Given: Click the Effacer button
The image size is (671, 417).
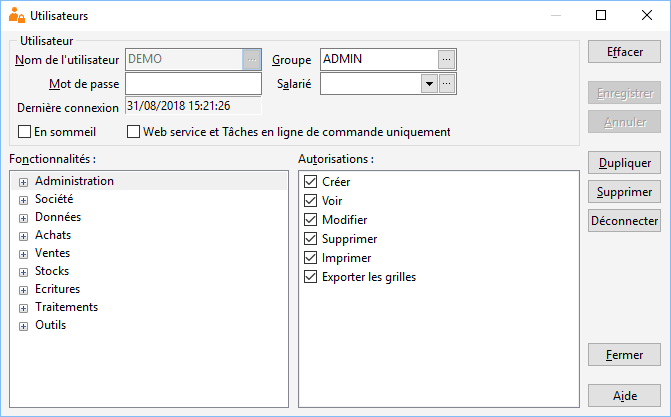Looking at the screenshot, I should pos(624,52).
